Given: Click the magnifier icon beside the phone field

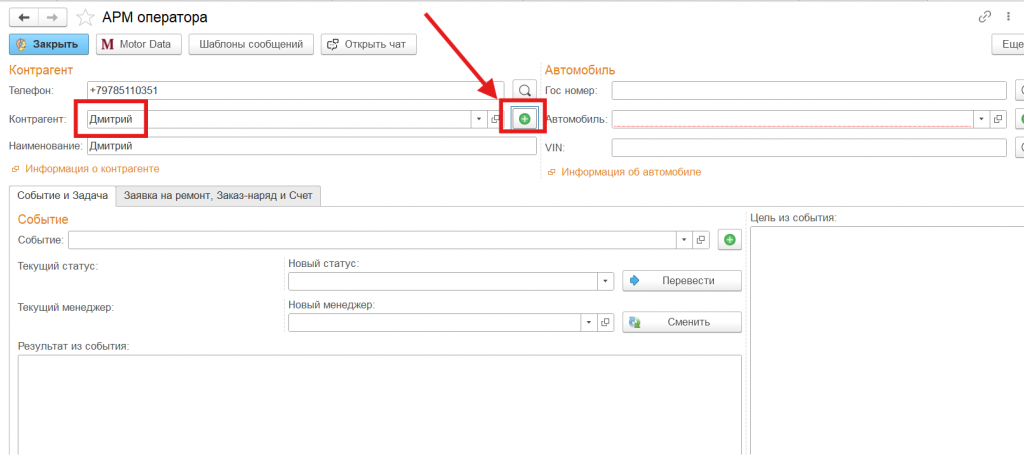Looking at the screenshot, I should pos(524,91).
